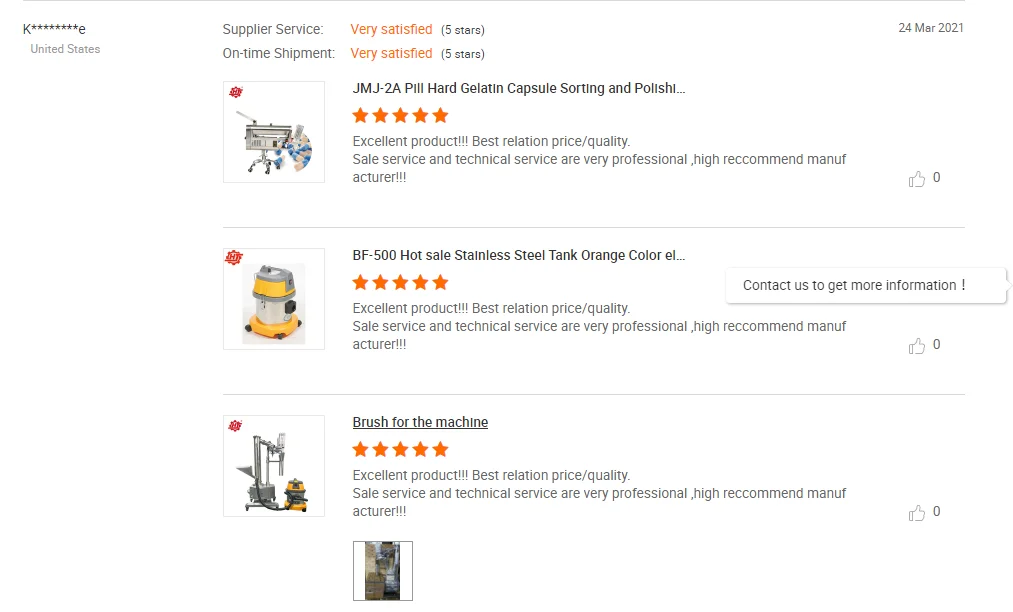Click the 24 Mar 2021 review date
Viewport: 1013px width, 612px height.
[930, 28]
